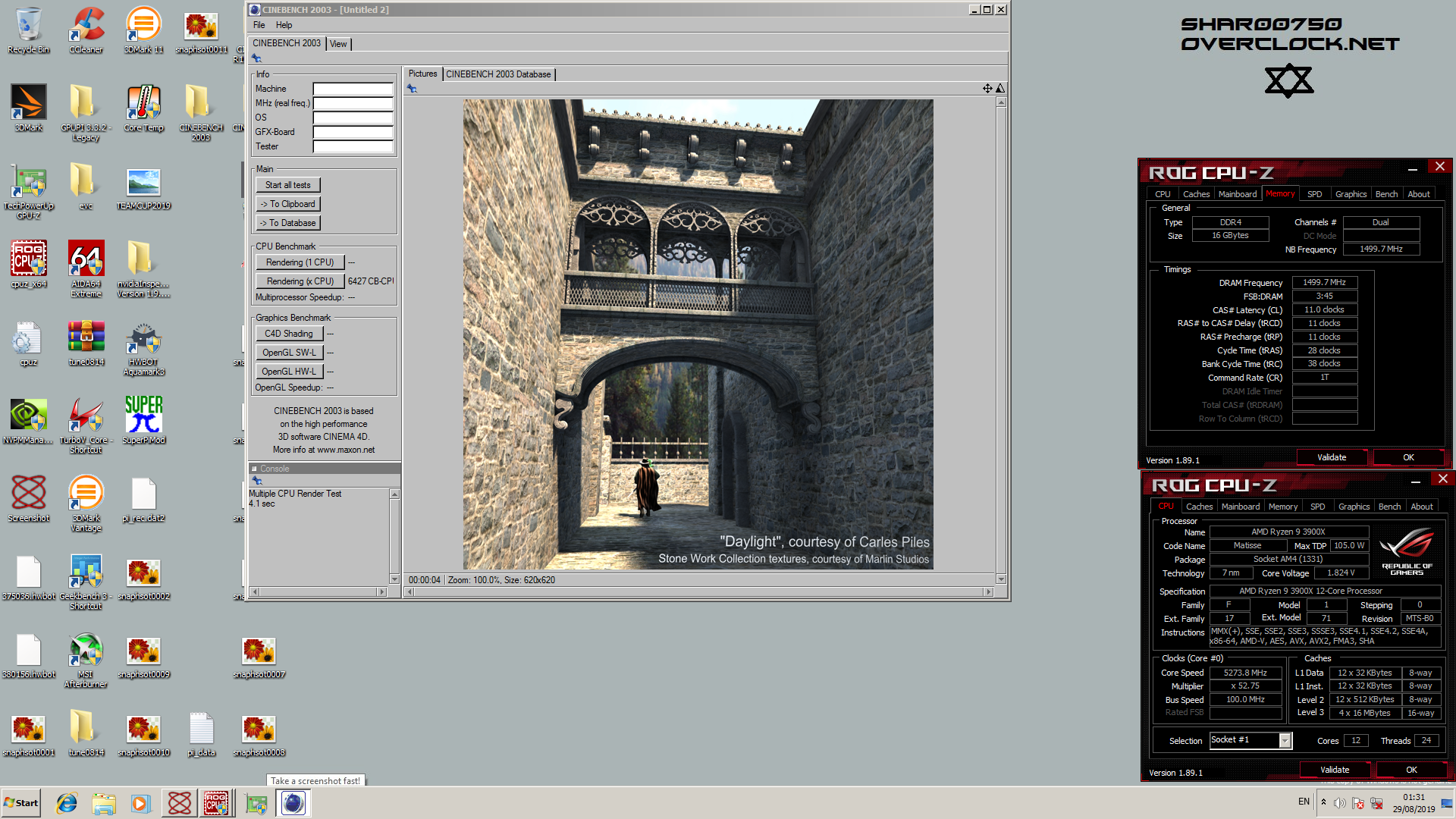Open Bench tab in bottom CPU-Z window
Screen dimensions: 1456x819
pyautogui.click(x=1389, y=507)
